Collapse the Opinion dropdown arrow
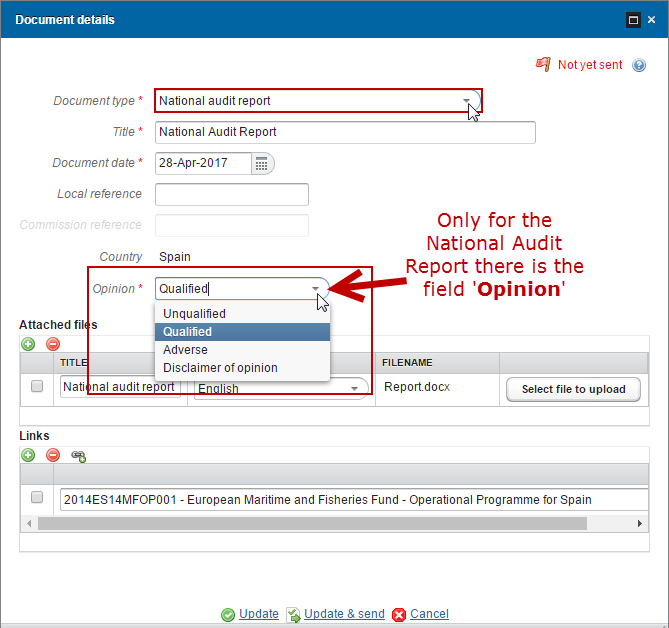The height and width of the screenshot is (628, 669). [316, 288]
